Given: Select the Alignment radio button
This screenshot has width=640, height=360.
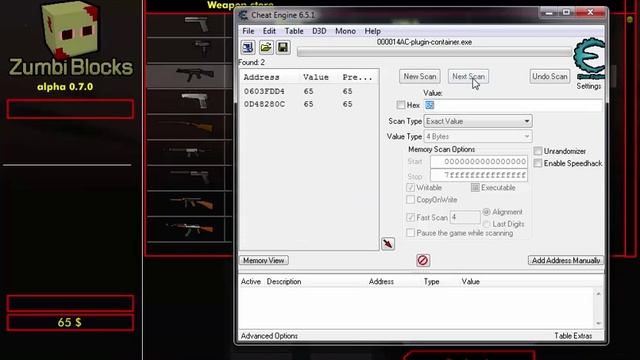Looking at the screenshot, I should (487, 212).
